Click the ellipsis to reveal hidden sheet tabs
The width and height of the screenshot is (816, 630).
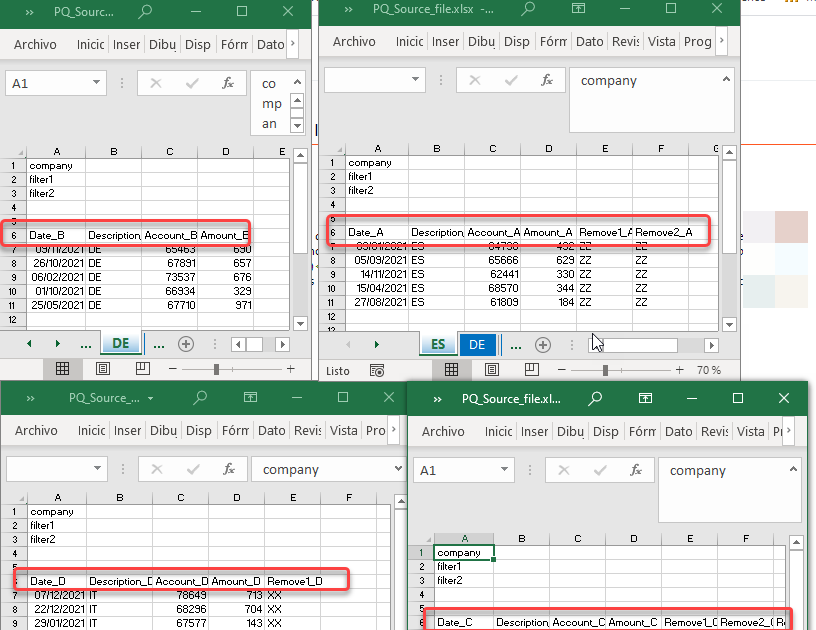[x=515, y=343]
